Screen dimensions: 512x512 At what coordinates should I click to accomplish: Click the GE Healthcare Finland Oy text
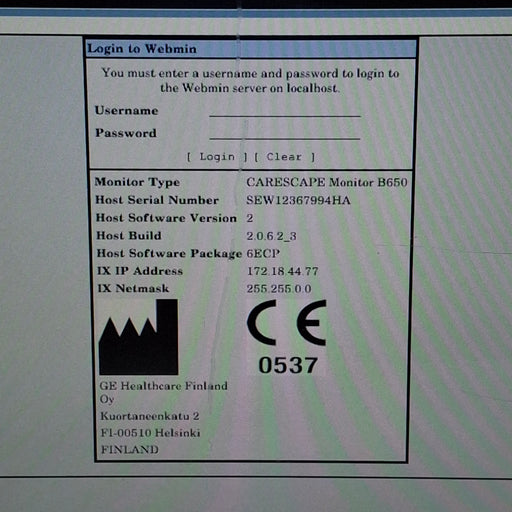coord(163,392)
